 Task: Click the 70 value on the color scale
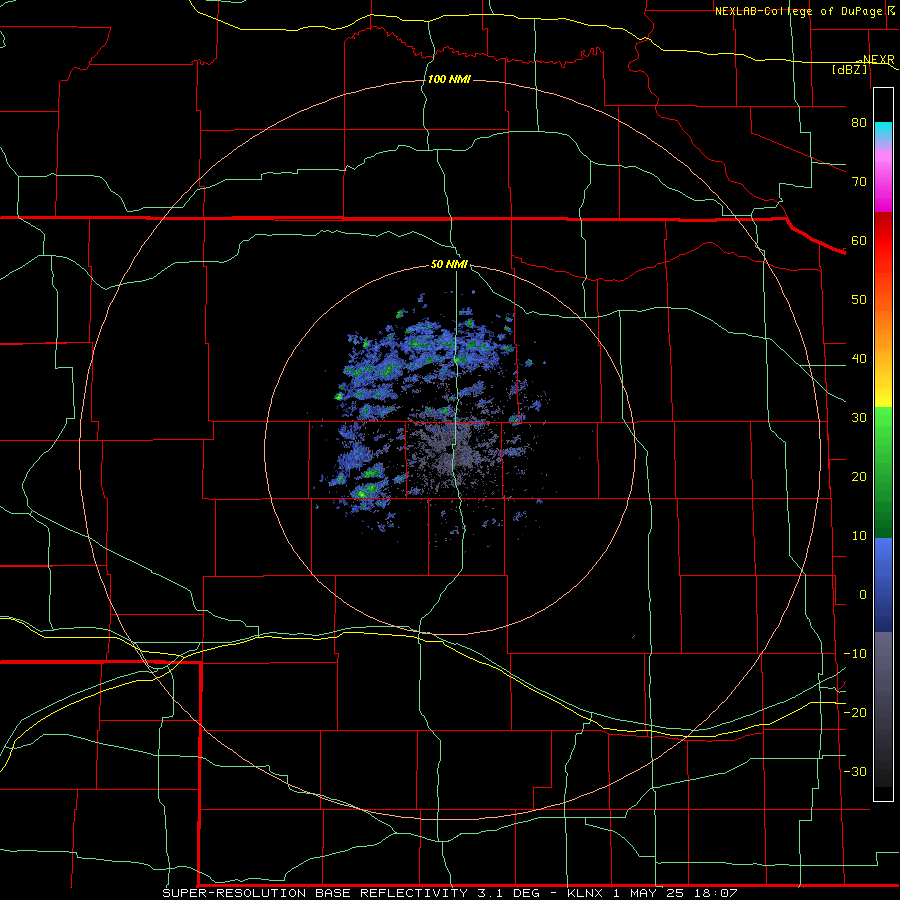tap(859, 181)
